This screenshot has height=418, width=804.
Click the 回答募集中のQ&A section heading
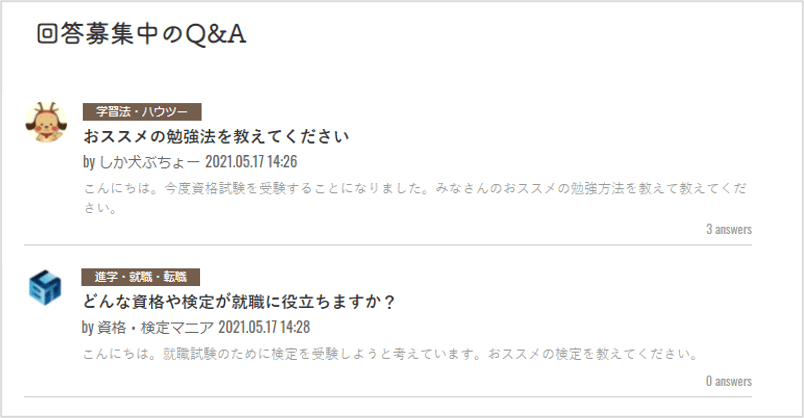141,34
